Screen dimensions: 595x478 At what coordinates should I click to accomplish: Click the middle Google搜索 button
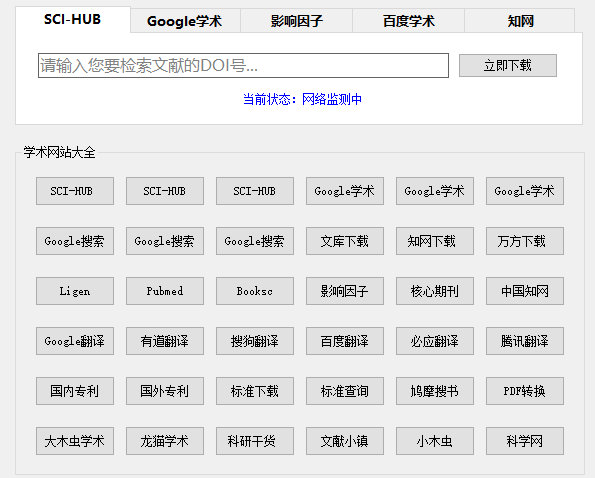click(165, 241)
